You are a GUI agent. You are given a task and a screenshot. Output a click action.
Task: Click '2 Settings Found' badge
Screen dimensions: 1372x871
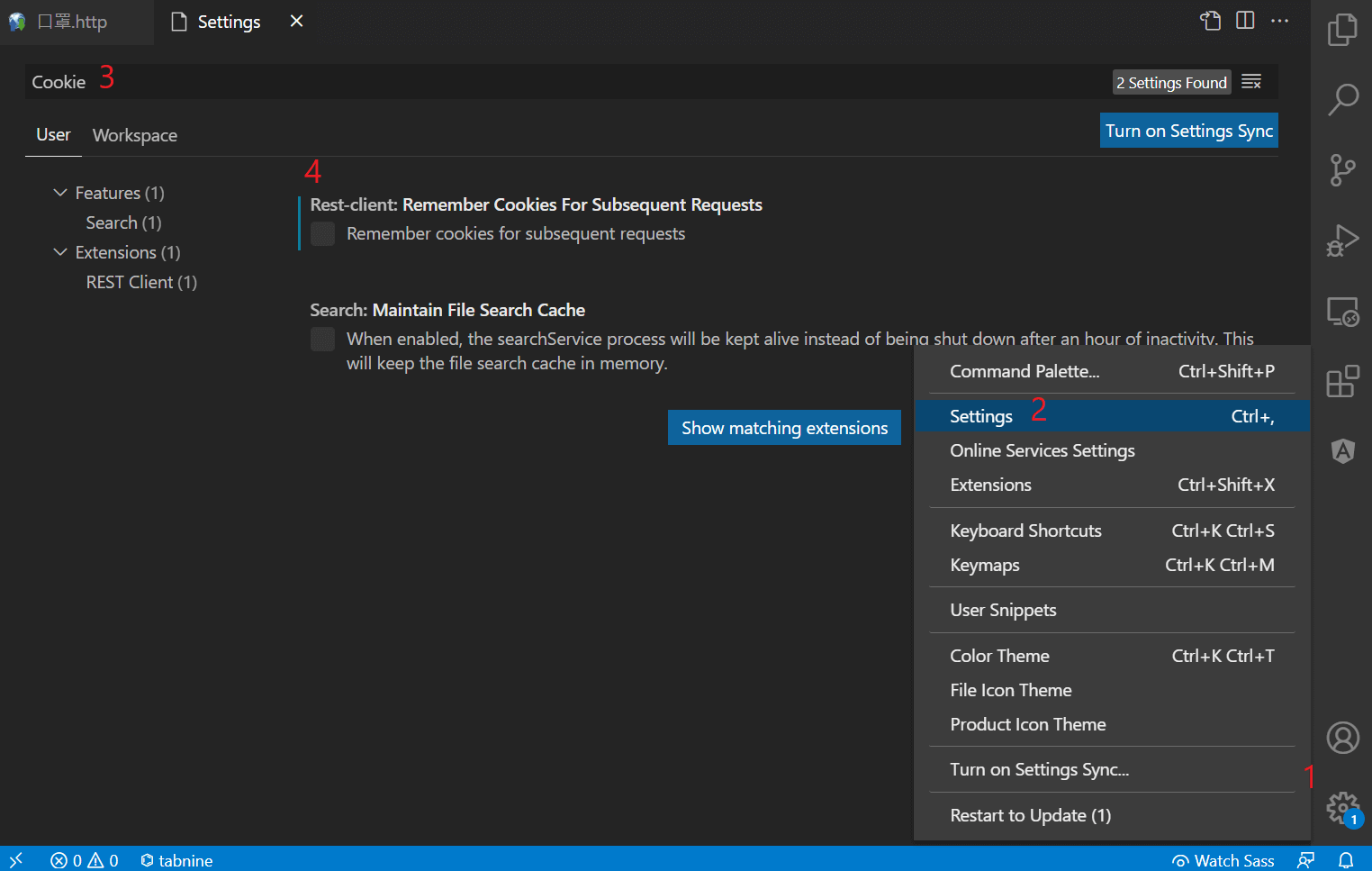pos(1171,82)
